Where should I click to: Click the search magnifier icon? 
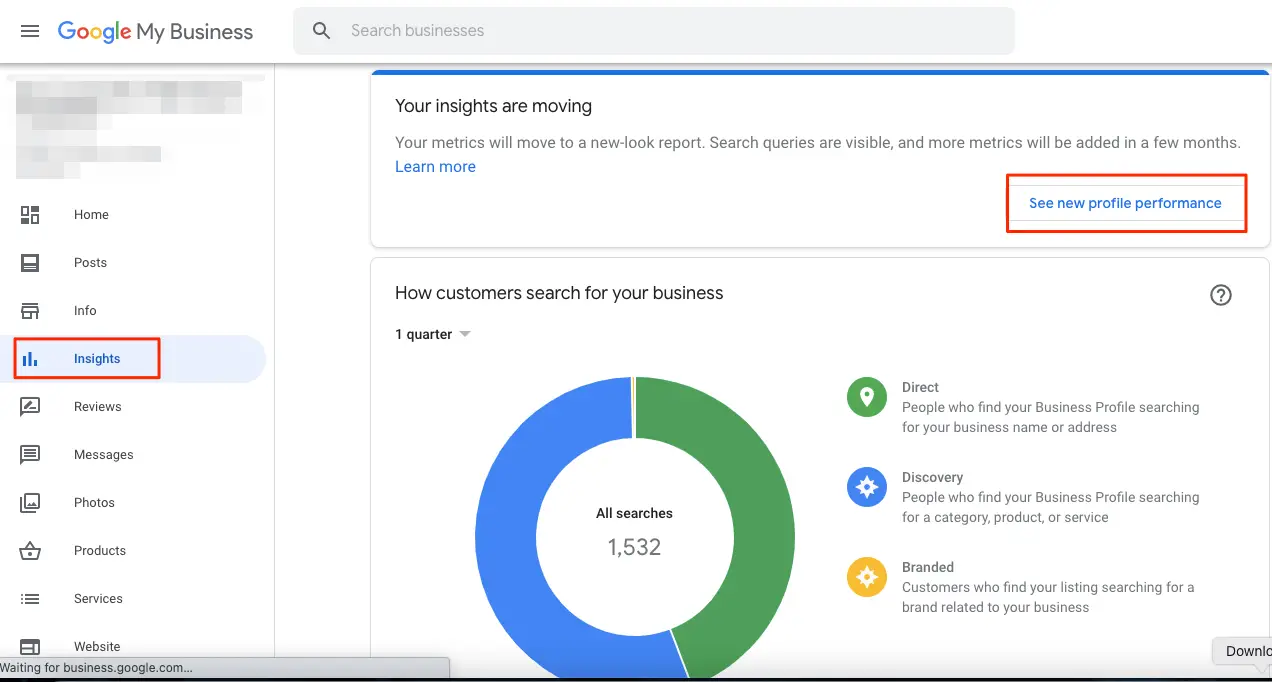(320, 30)
